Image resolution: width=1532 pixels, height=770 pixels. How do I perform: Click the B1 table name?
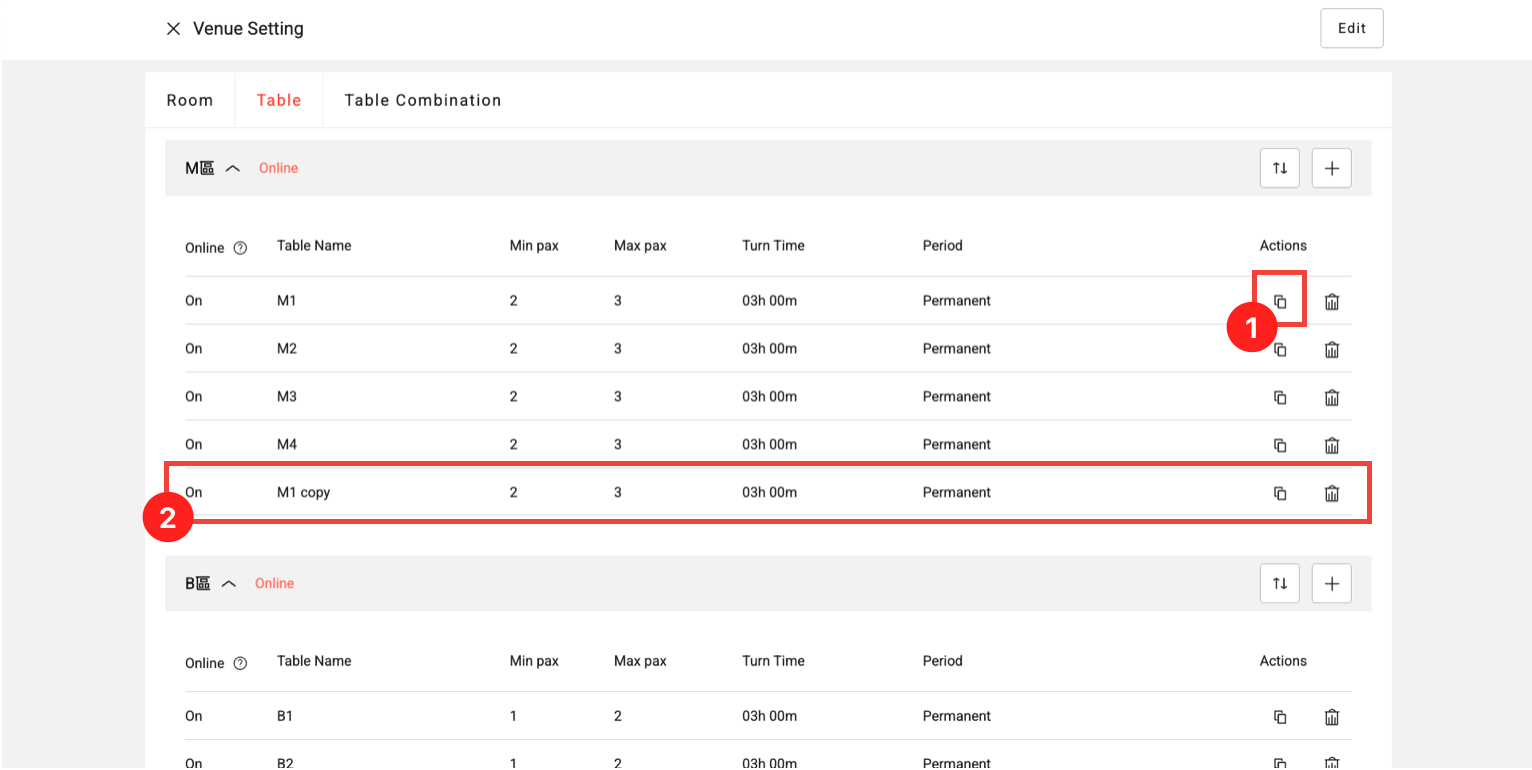pyautogui.click(x=285, y=717)
